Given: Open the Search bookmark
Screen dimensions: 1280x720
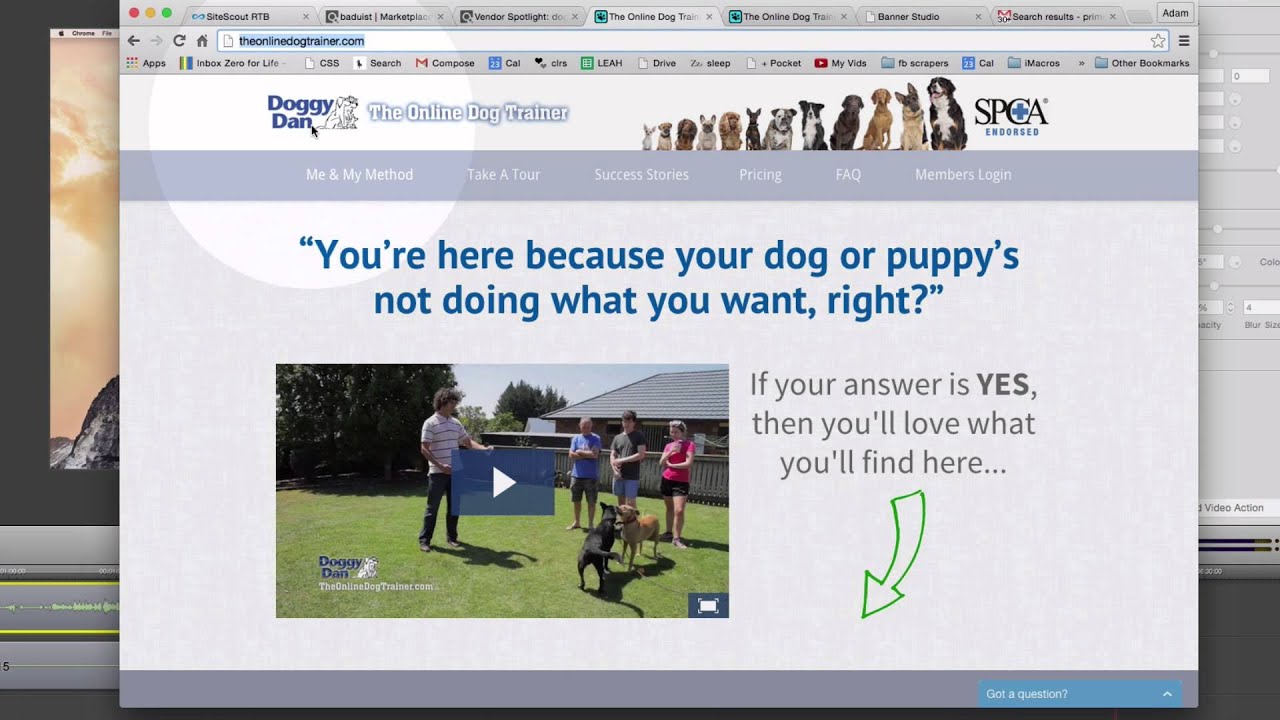Looking at the screenshot, I should click(378, 63).
